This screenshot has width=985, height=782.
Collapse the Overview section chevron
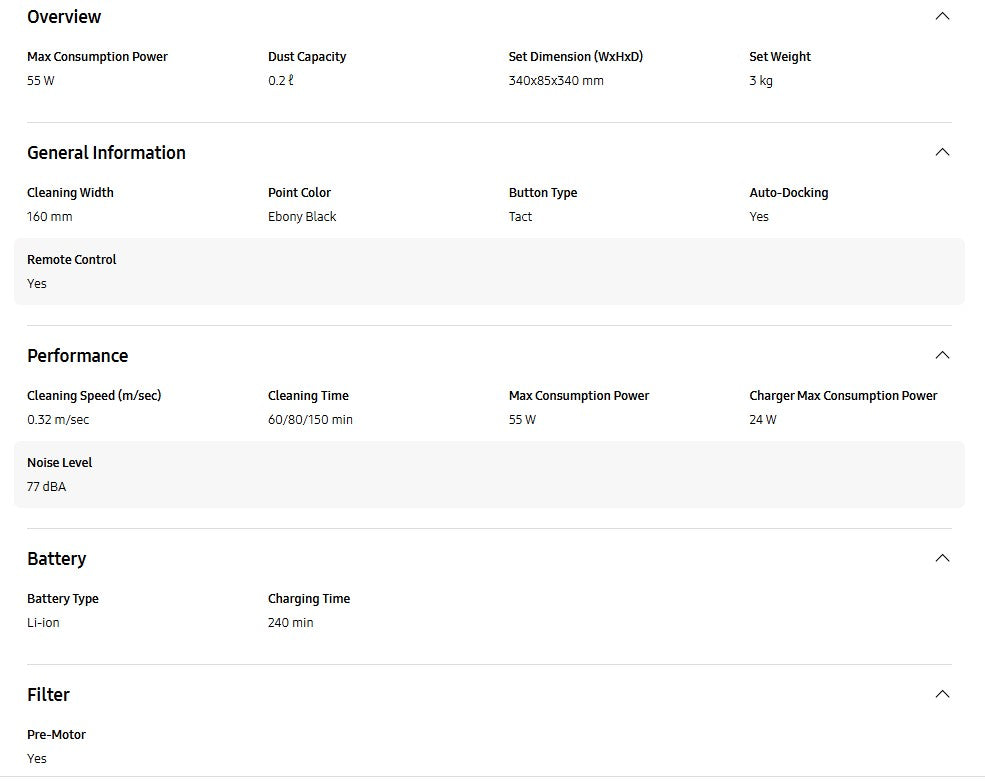tap(941, 16)
